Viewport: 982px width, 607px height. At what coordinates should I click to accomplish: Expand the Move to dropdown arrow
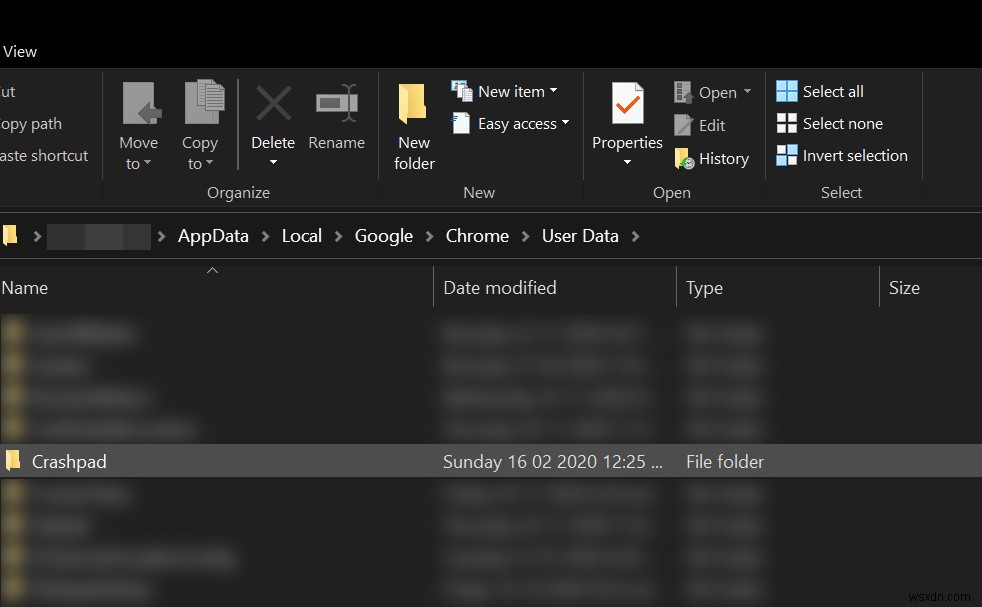tap(147, 163)
